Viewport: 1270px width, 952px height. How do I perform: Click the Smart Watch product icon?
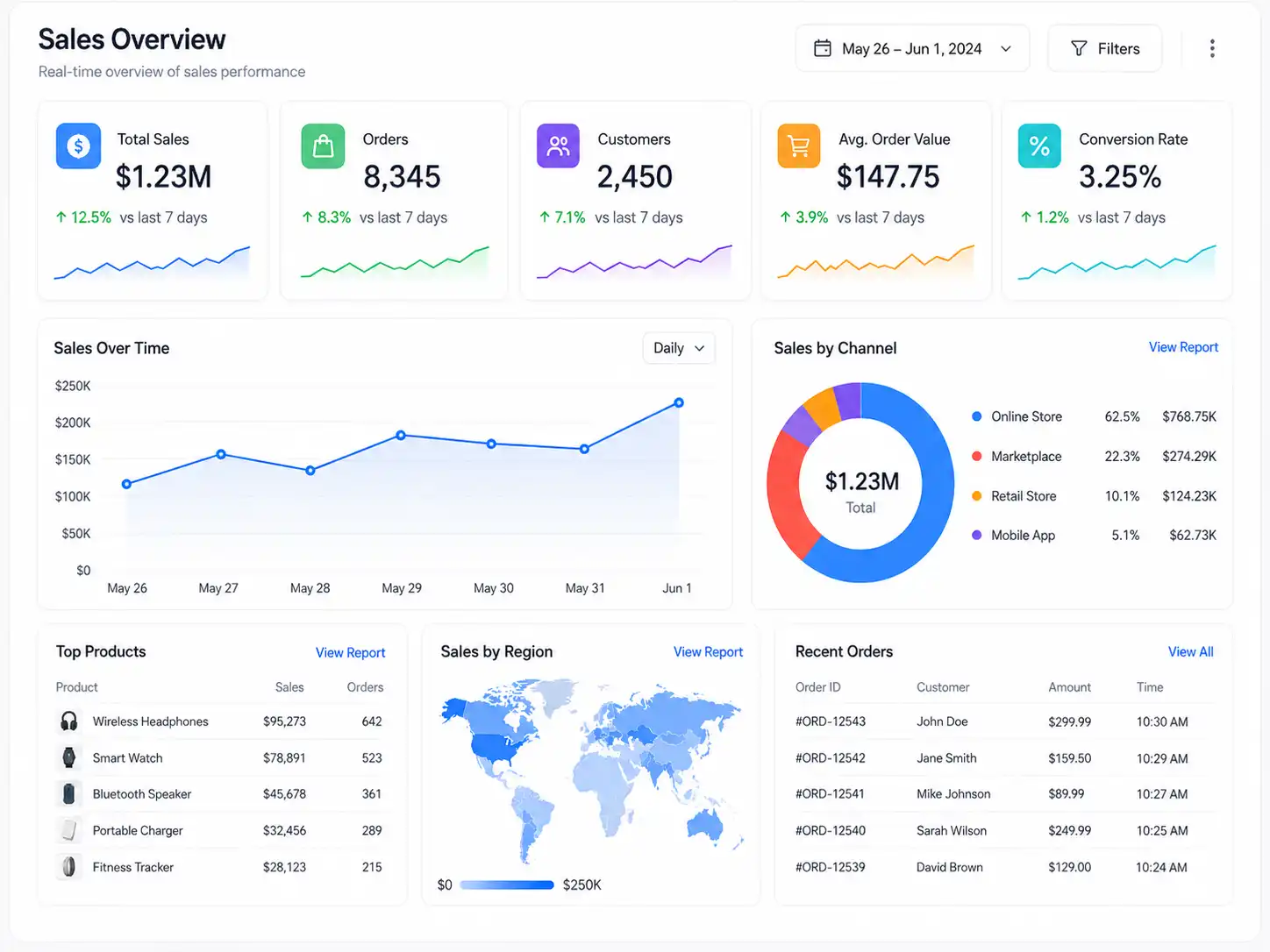click(x=68, y=757)
